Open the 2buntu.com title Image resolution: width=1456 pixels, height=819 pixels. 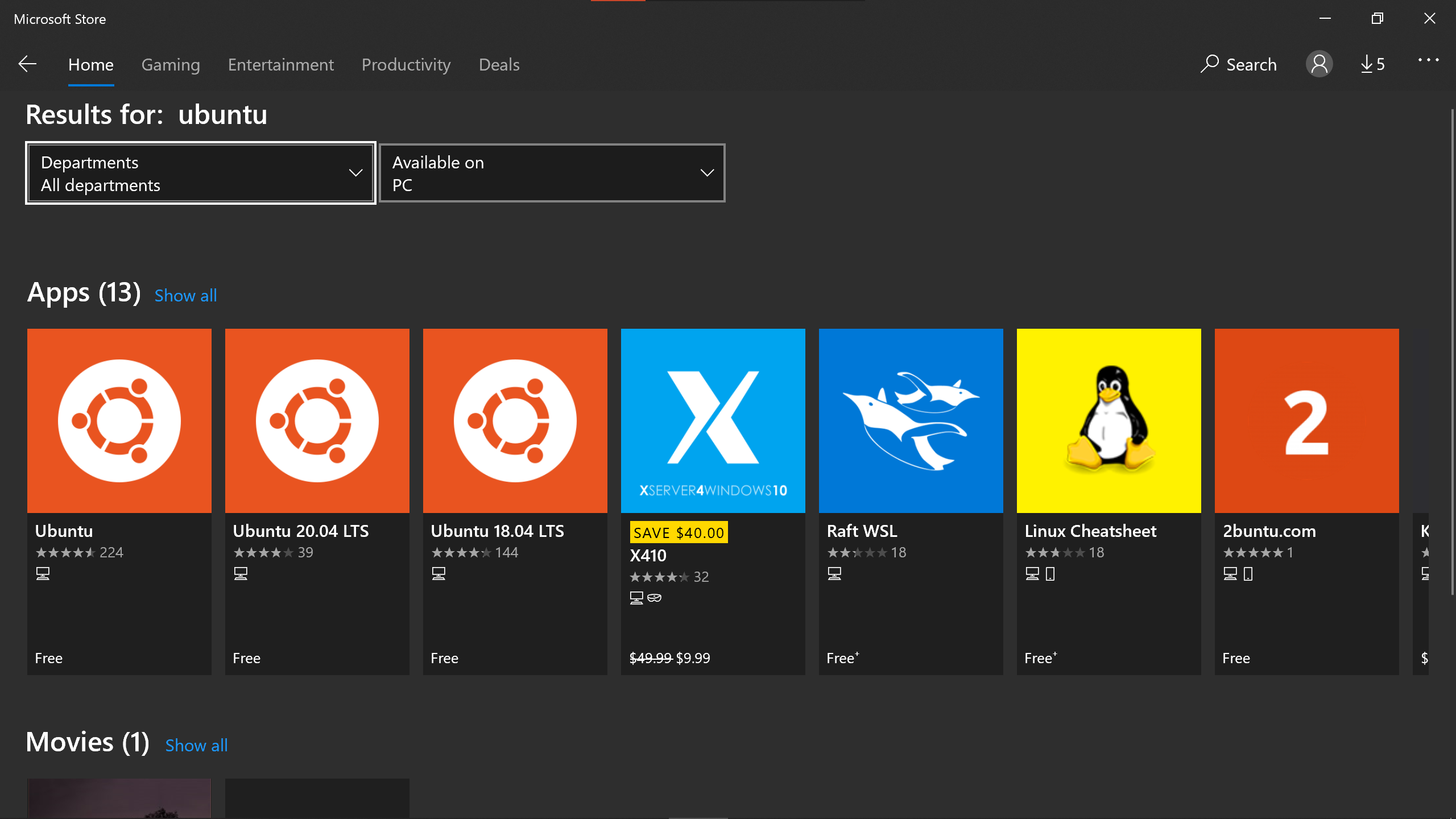(1269, 531)
